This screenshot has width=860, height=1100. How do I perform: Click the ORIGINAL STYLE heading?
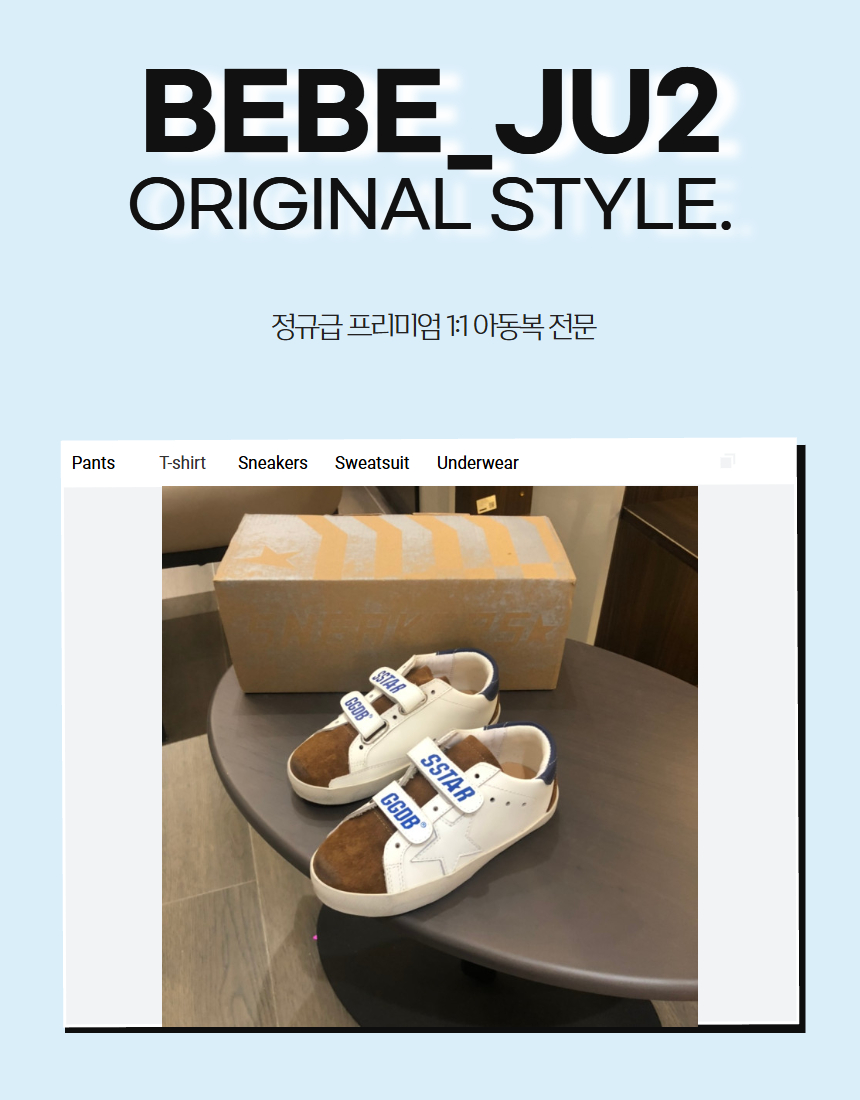(x=431, y=205)
